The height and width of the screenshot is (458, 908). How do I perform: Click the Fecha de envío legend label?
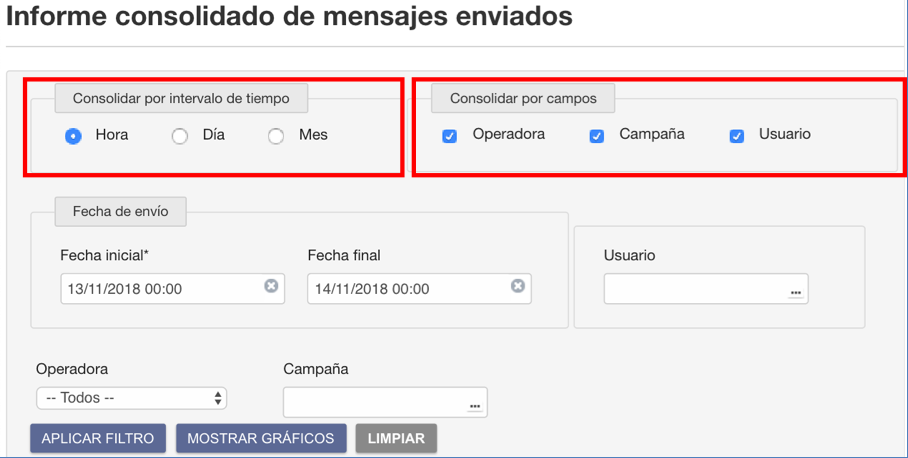120,212
